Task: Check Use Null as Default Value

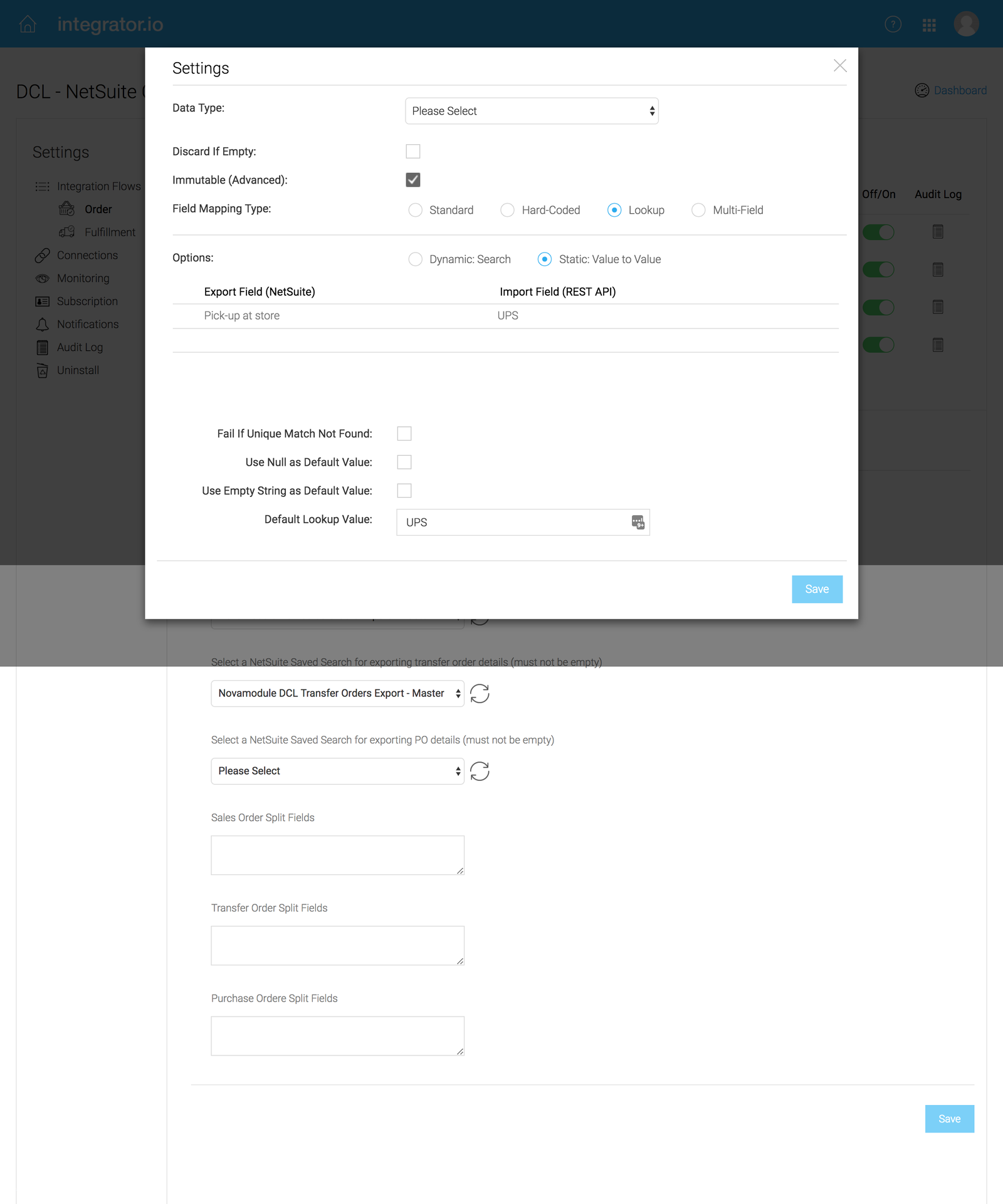Action: [404, 463]
